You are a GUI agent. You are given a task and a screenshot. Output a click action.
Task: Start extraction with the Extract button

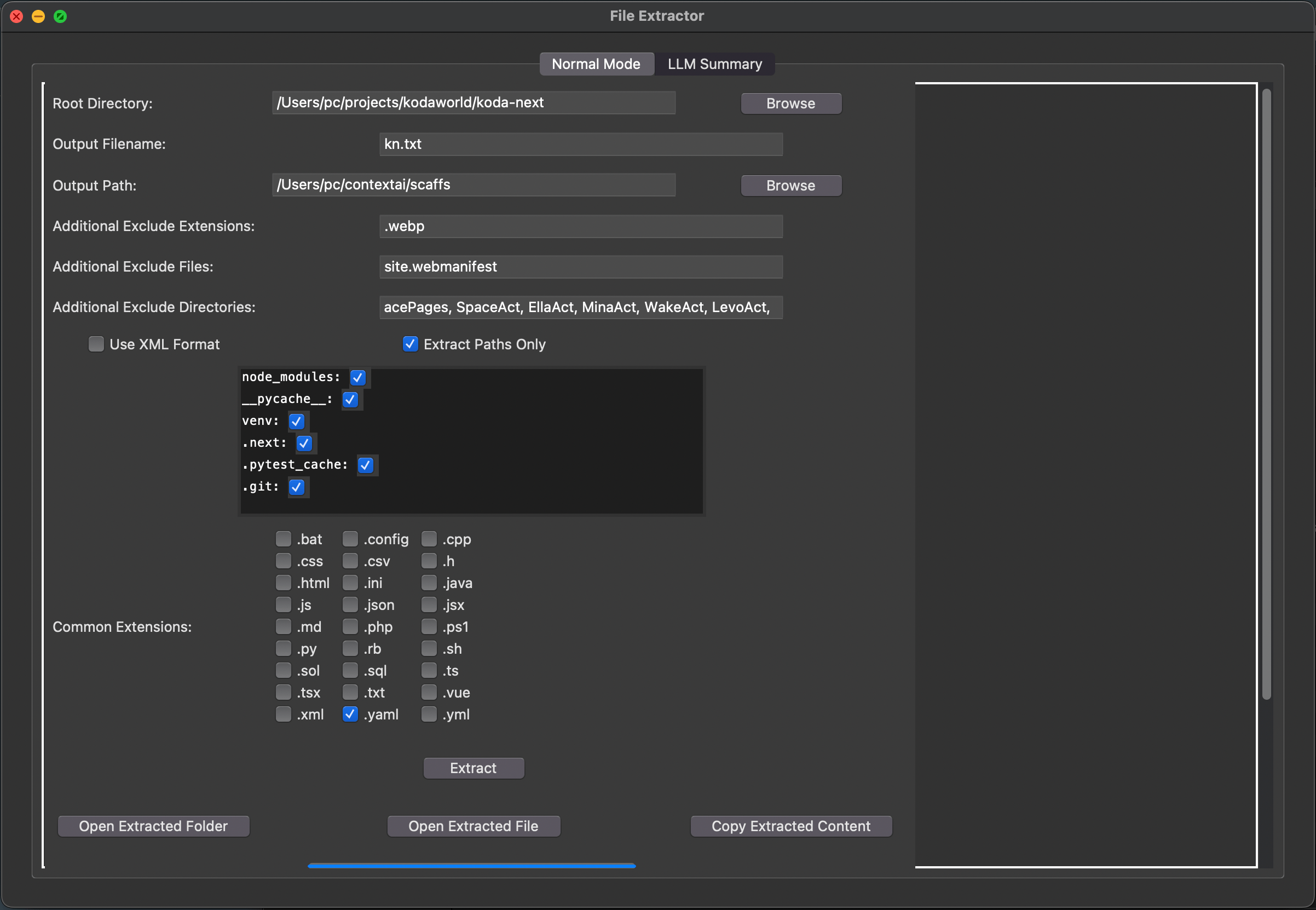pyautogui.click(x=474, y=768)
